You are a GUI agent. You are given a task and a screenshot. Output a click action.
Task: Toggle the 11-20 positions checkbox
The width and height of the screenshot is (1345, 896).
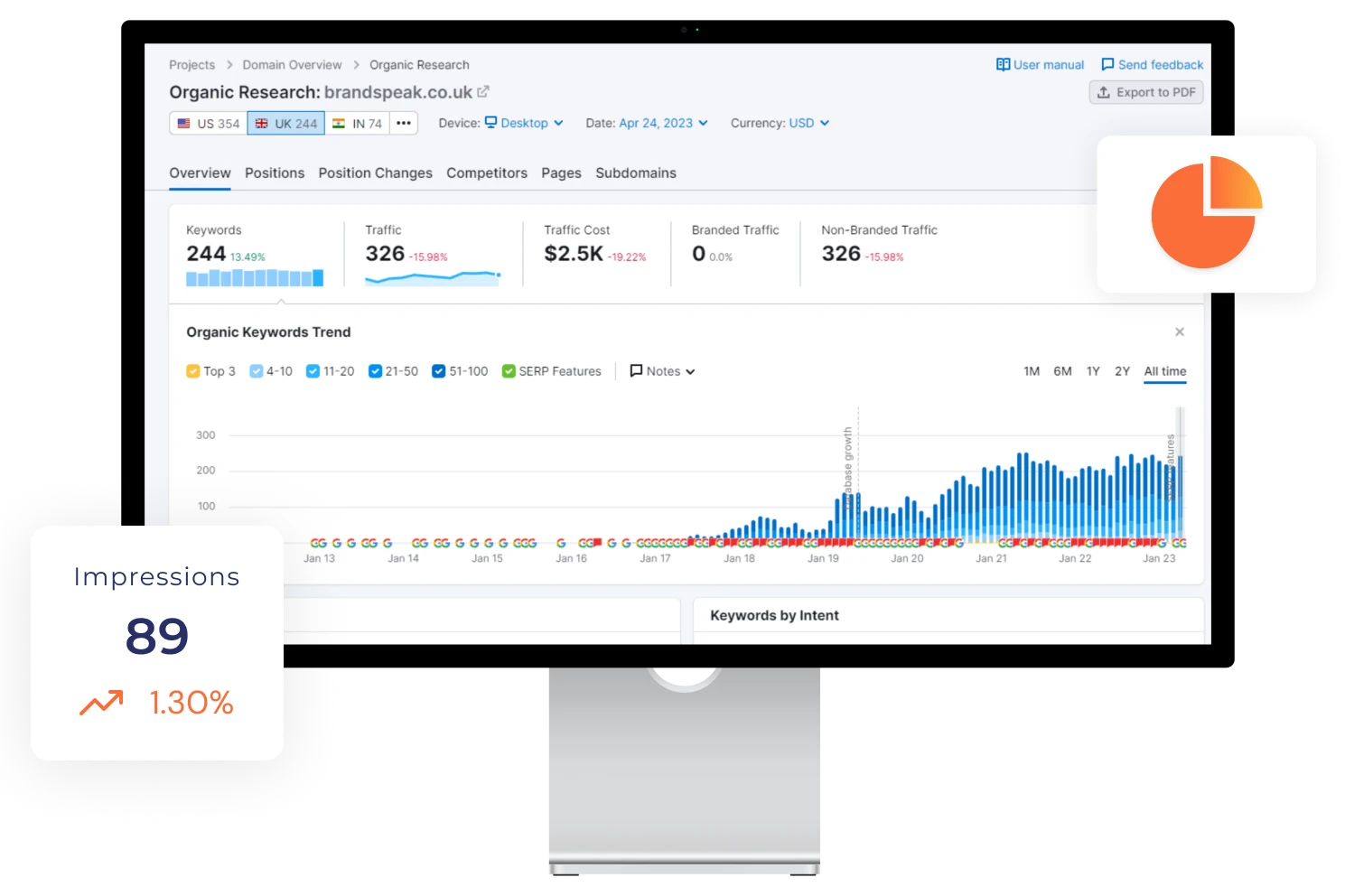313,371
